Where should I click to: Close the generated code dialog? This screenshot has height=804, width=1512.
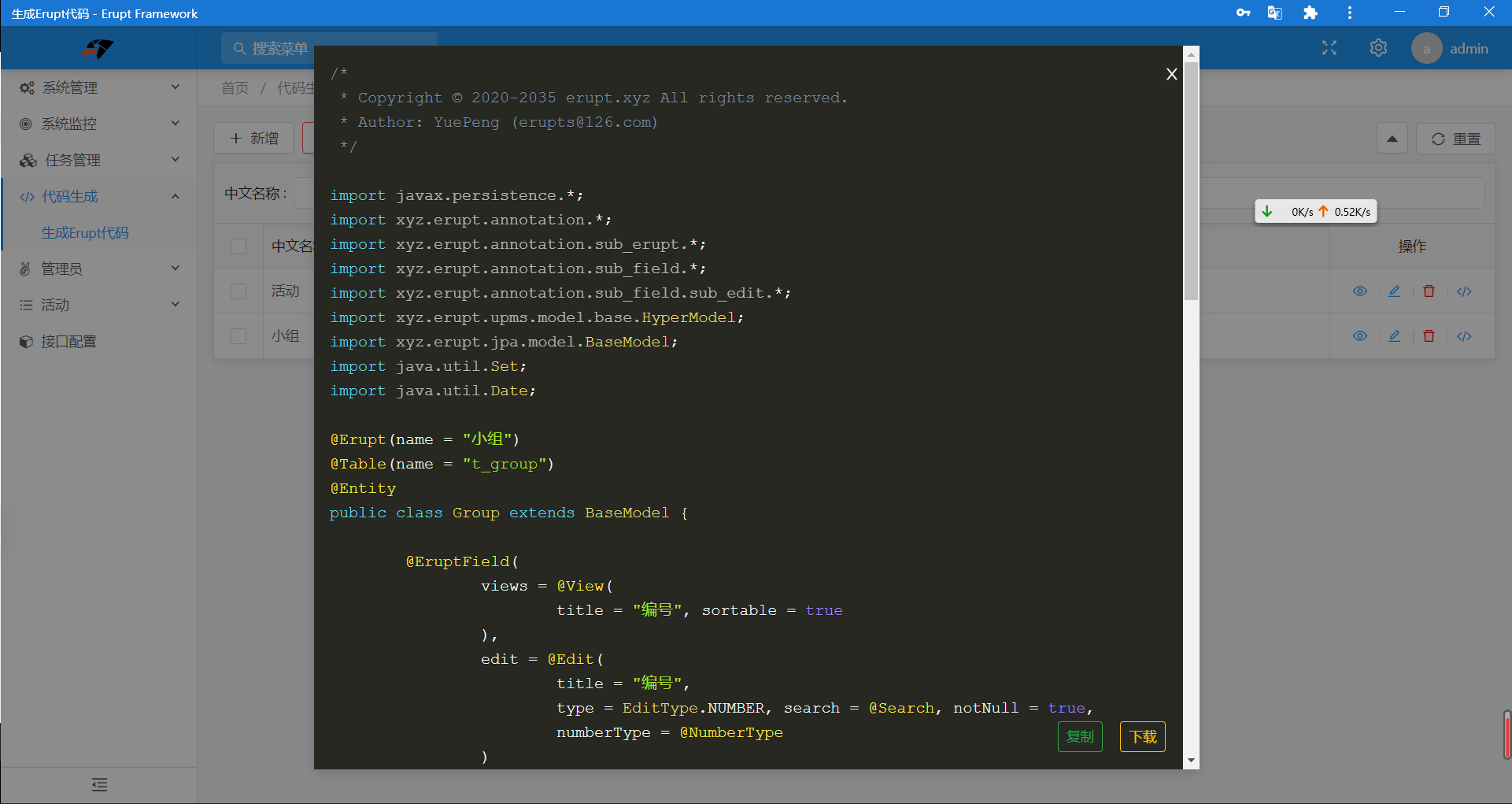click(1171, 74)
